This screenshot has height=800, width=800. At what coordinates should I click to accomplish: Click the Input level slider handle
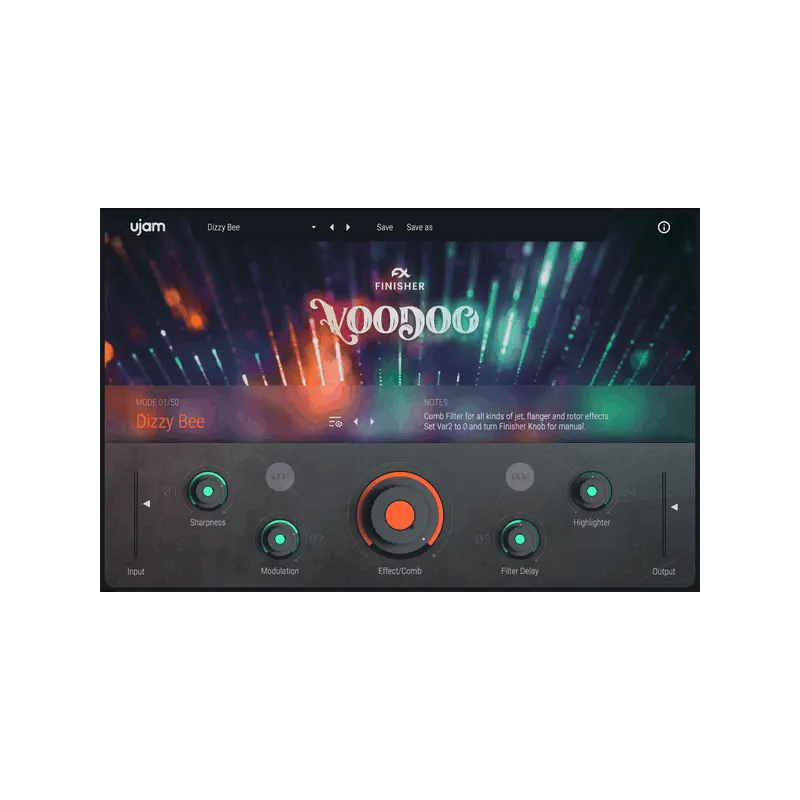pyautogui.click(x=146, y=504)
